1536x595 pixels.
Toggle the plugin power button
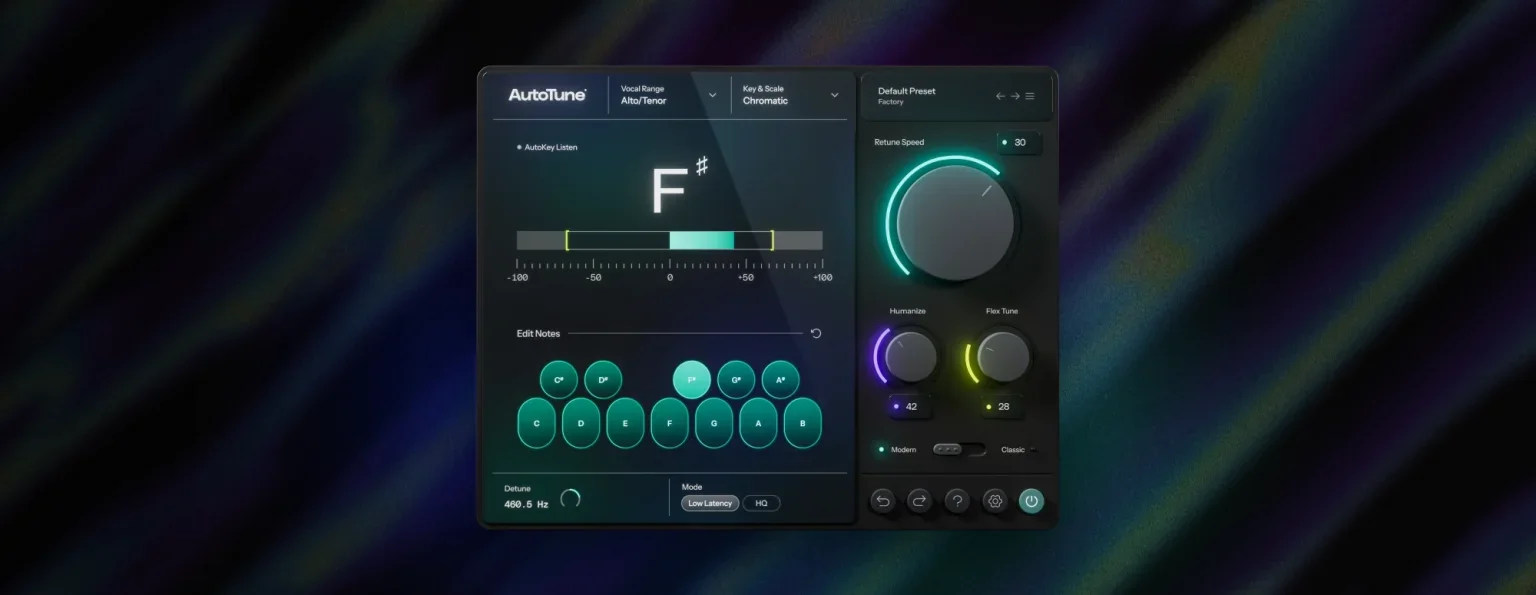click(x=1031, y=501)
